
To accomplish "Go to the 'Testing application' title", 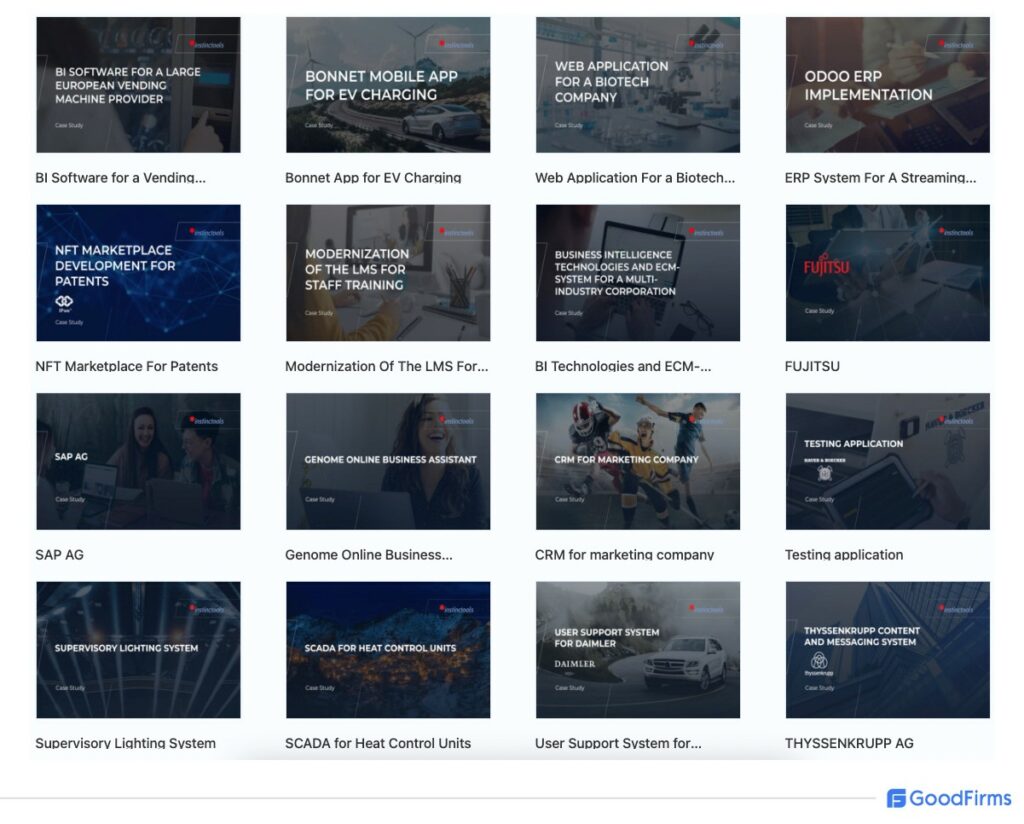I will [844, 555].
